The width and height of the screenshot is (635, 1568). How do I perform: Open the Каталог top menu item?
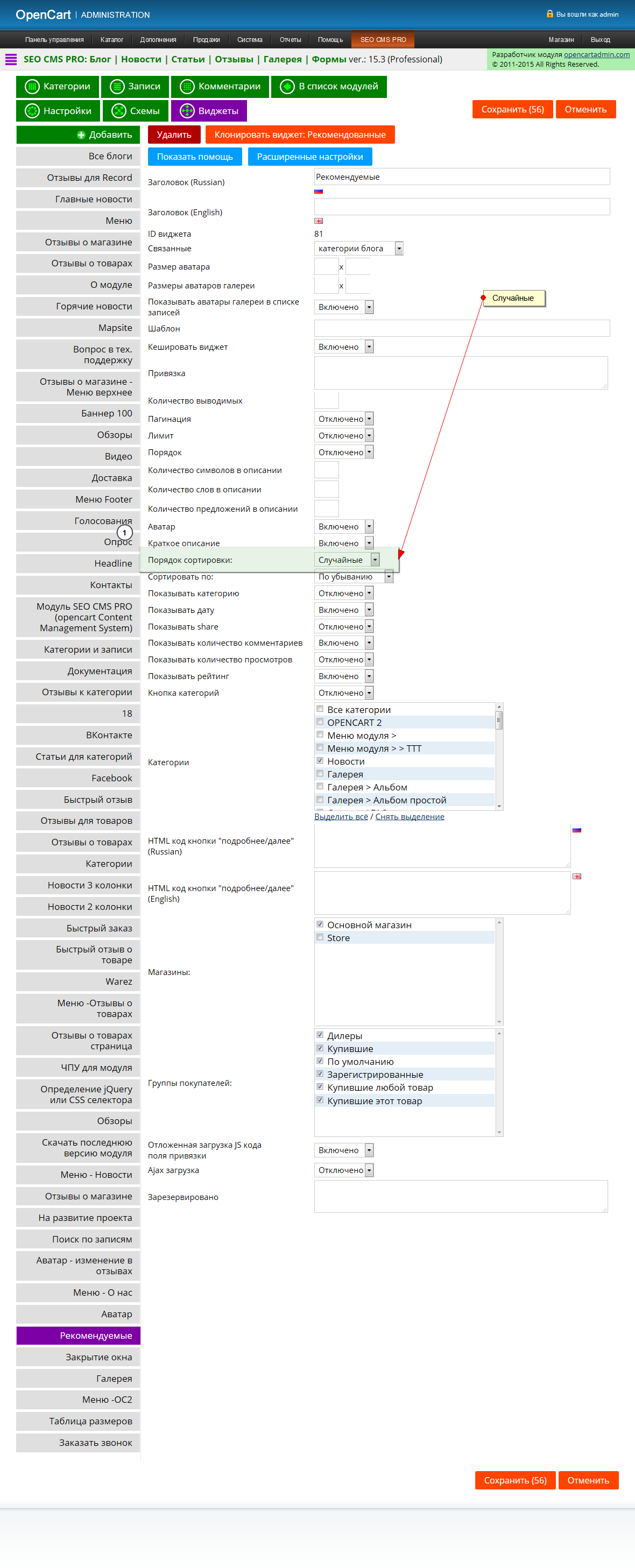[x=111, y=40]
